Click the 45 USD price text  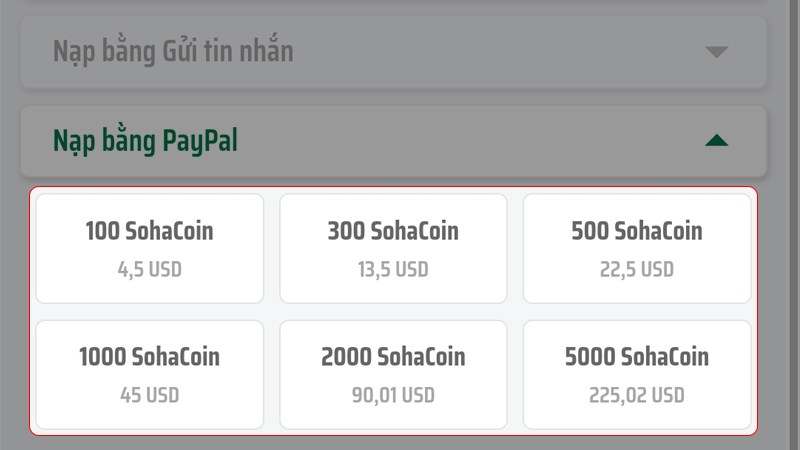pos(149,395)
